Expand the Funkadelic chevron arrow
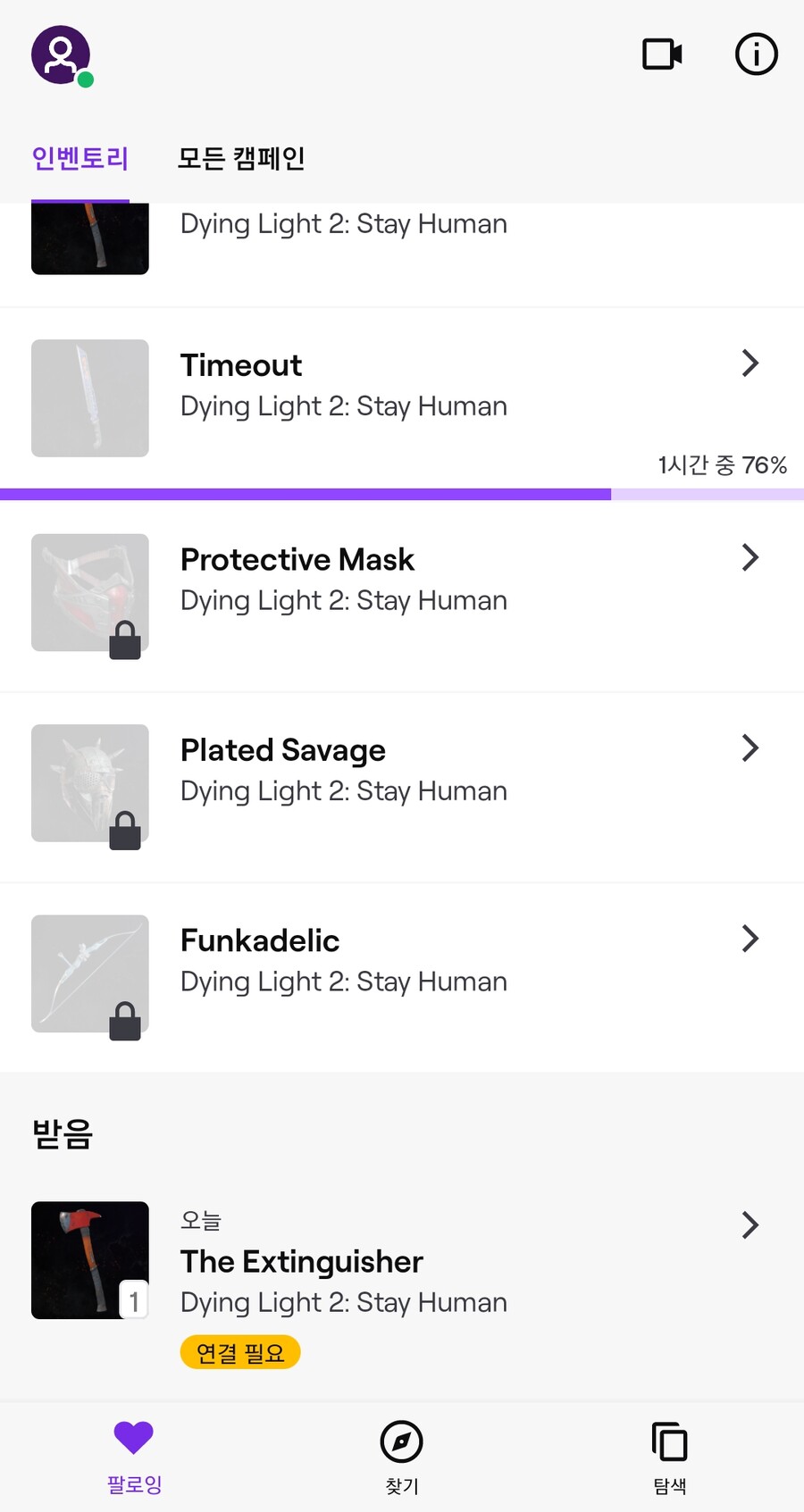Viewport: 804px width, 1512px height. click(750, 939)
